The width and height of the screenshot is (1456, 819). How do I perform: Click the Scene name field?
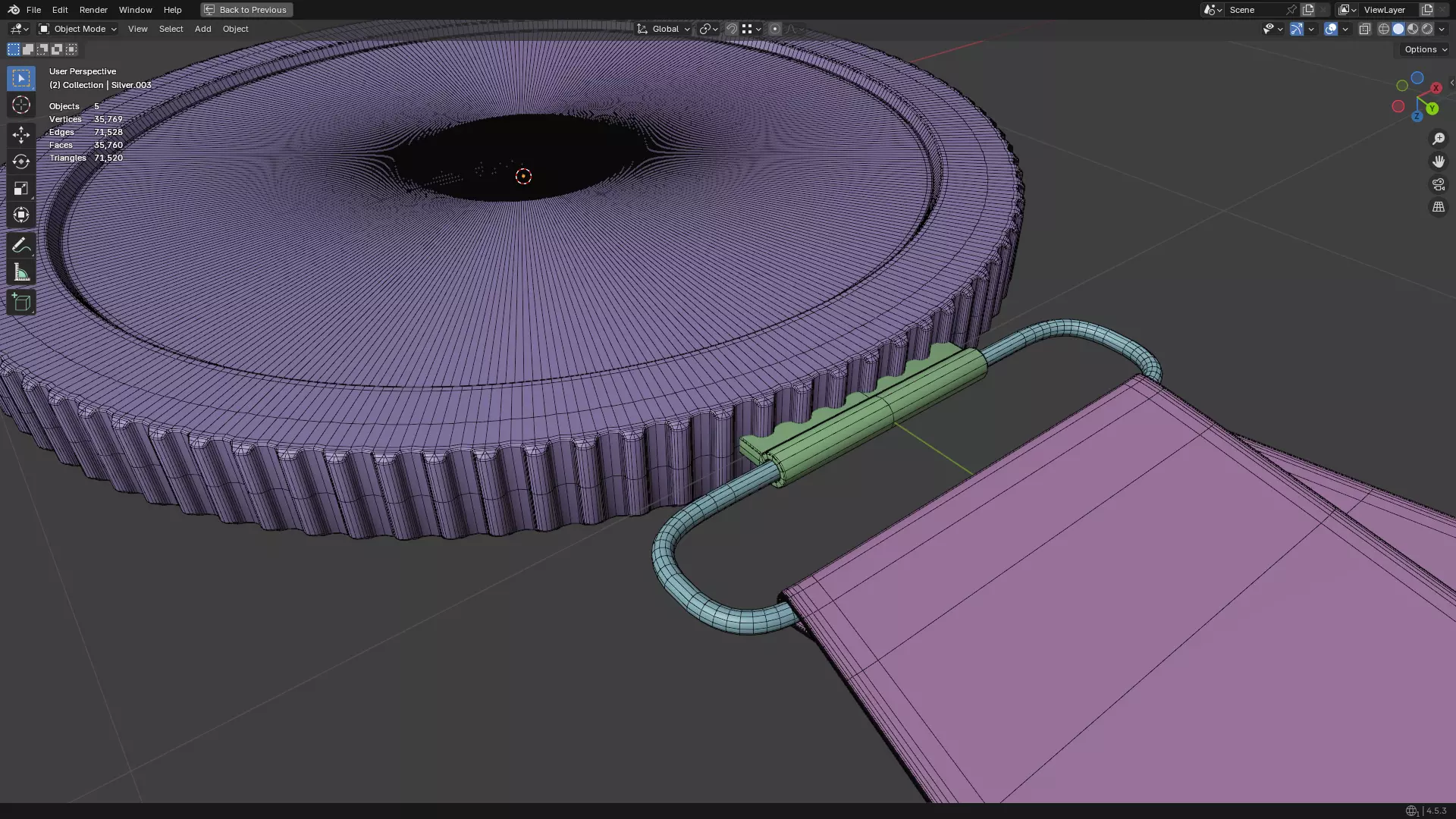point(1255,10)
